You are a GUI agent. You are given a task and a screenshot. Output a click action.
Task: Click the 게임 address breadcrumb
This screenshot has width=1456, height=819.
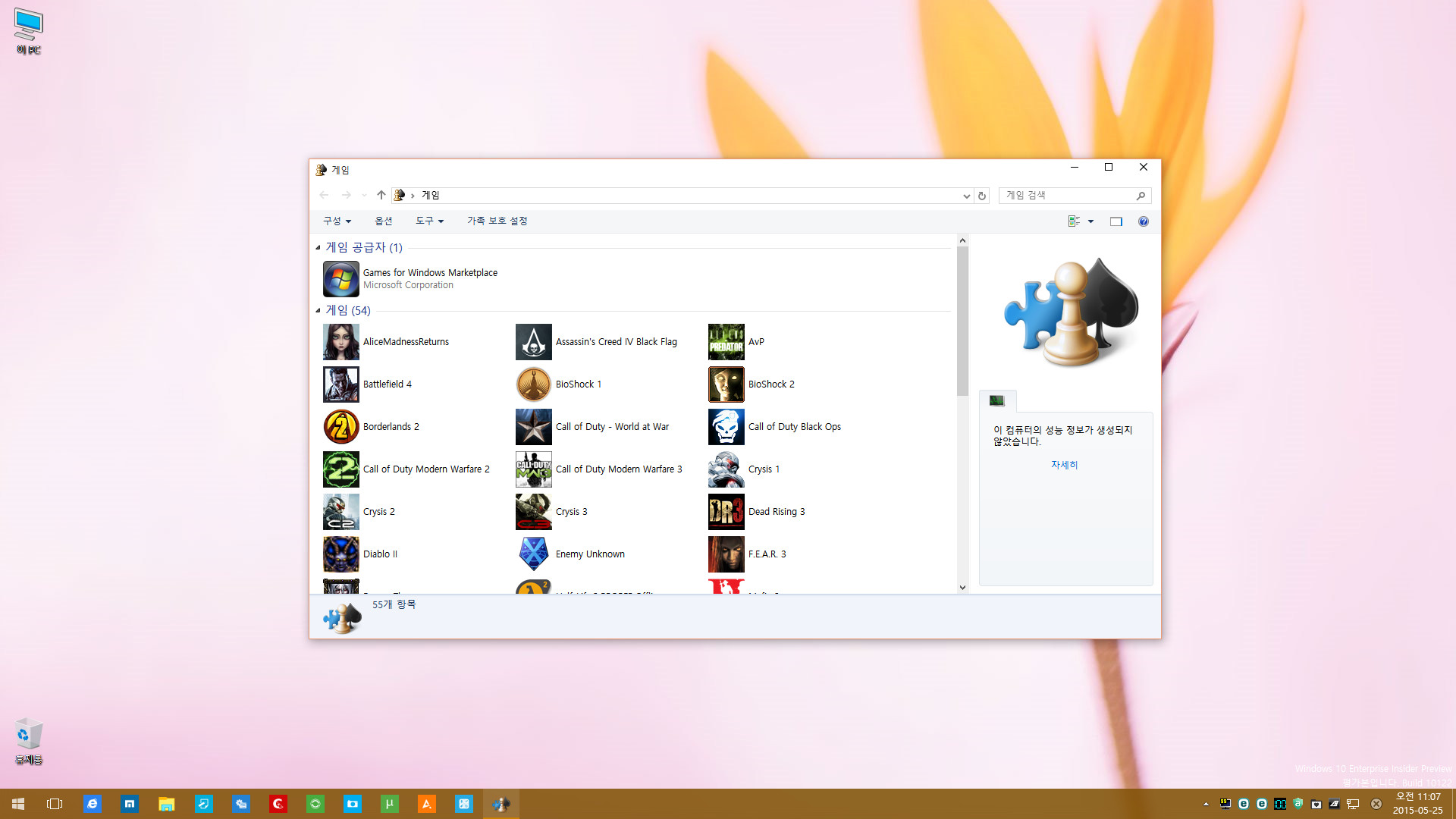(x=431, y=196)
